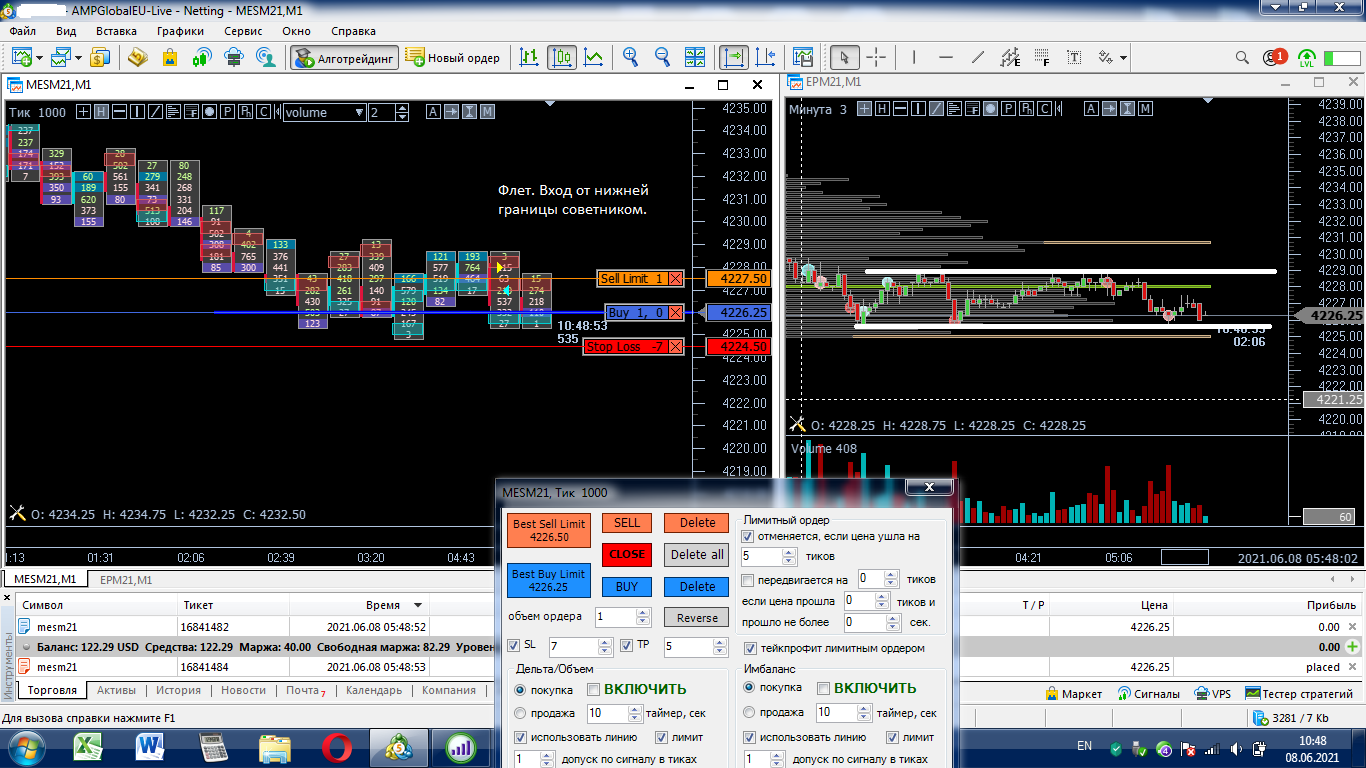
Task: Open the Время column sort arrow
Action: click(x=418, y=605)
